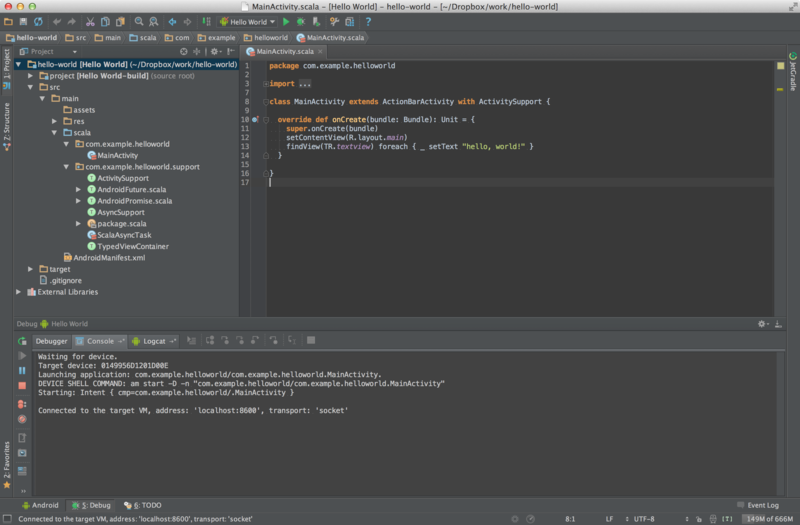Click the Undo arrow icon

pos(57,22)
